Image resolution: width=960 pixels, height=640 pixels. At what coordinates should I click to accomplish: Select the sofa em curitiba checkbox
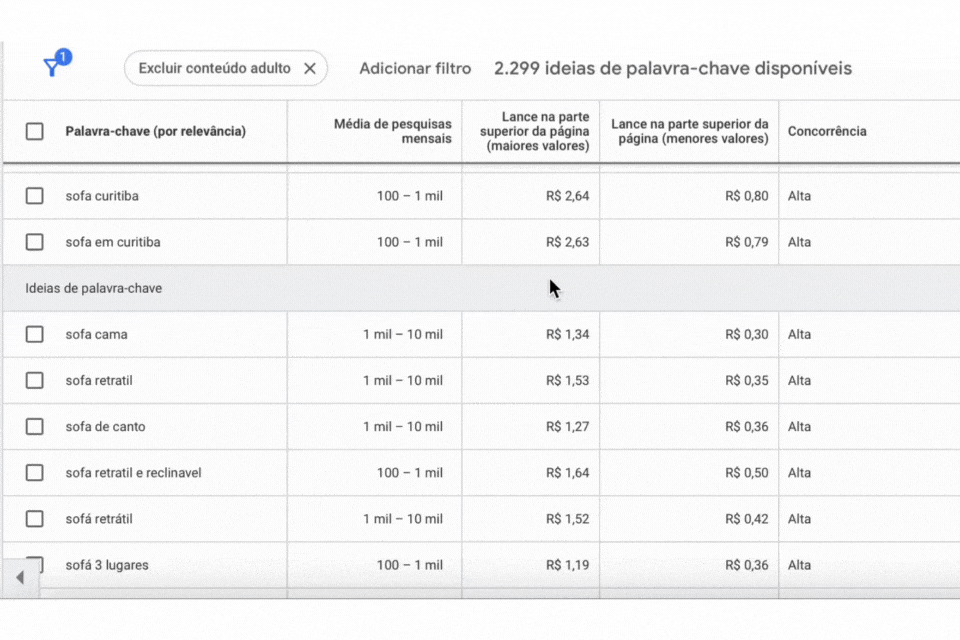(x=35, y=242)
